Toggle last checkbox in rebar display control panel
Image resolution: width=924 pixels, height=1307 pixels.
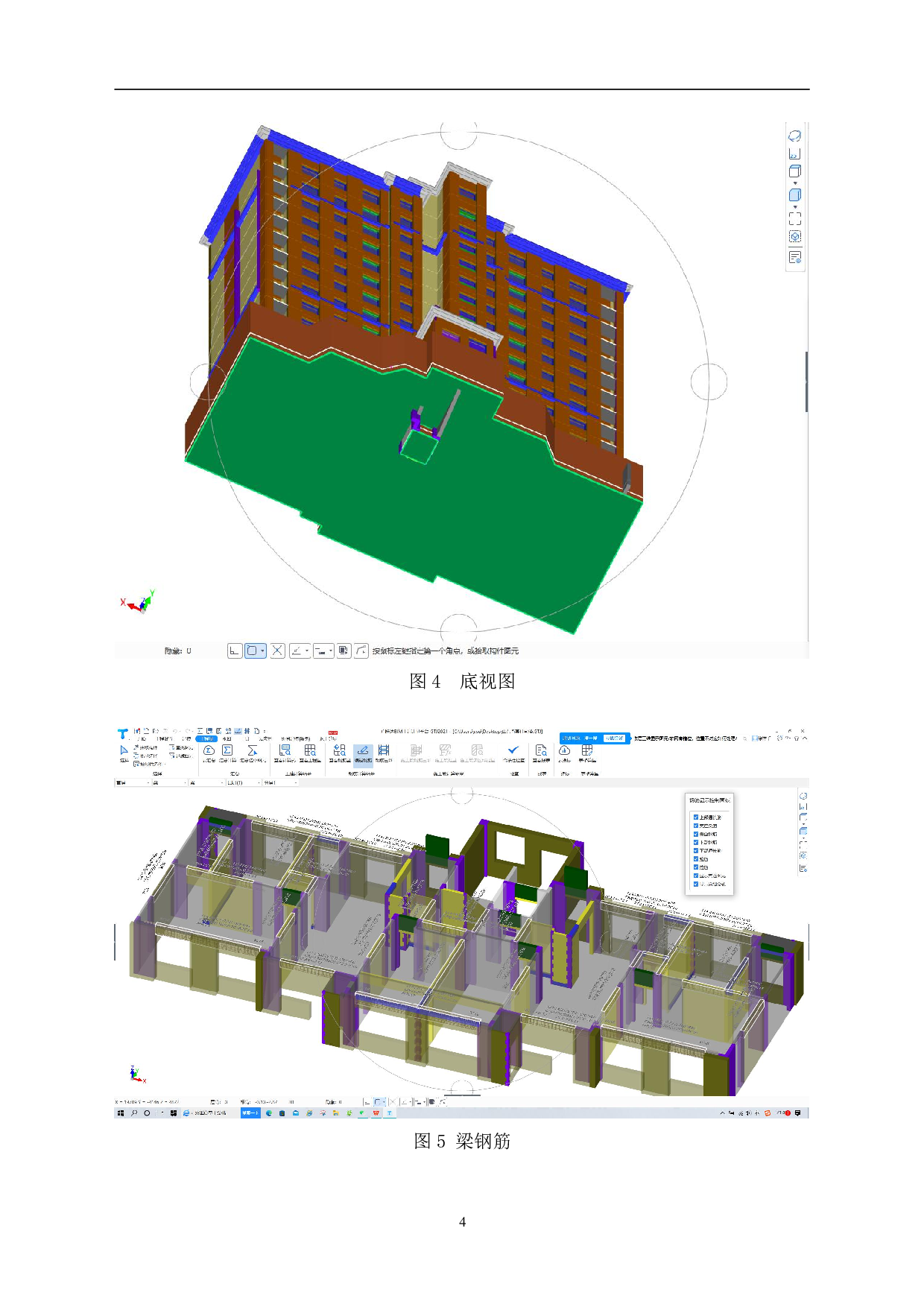696,884
